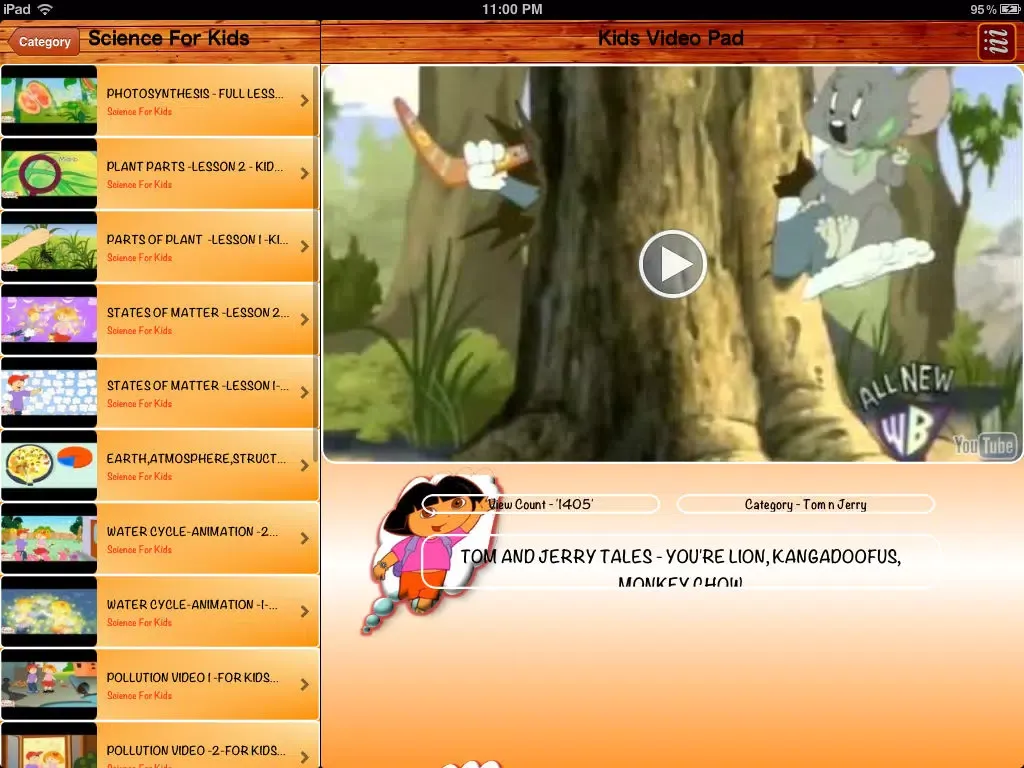Click chevron on Pollution Video -2 row

coord(305,757)
